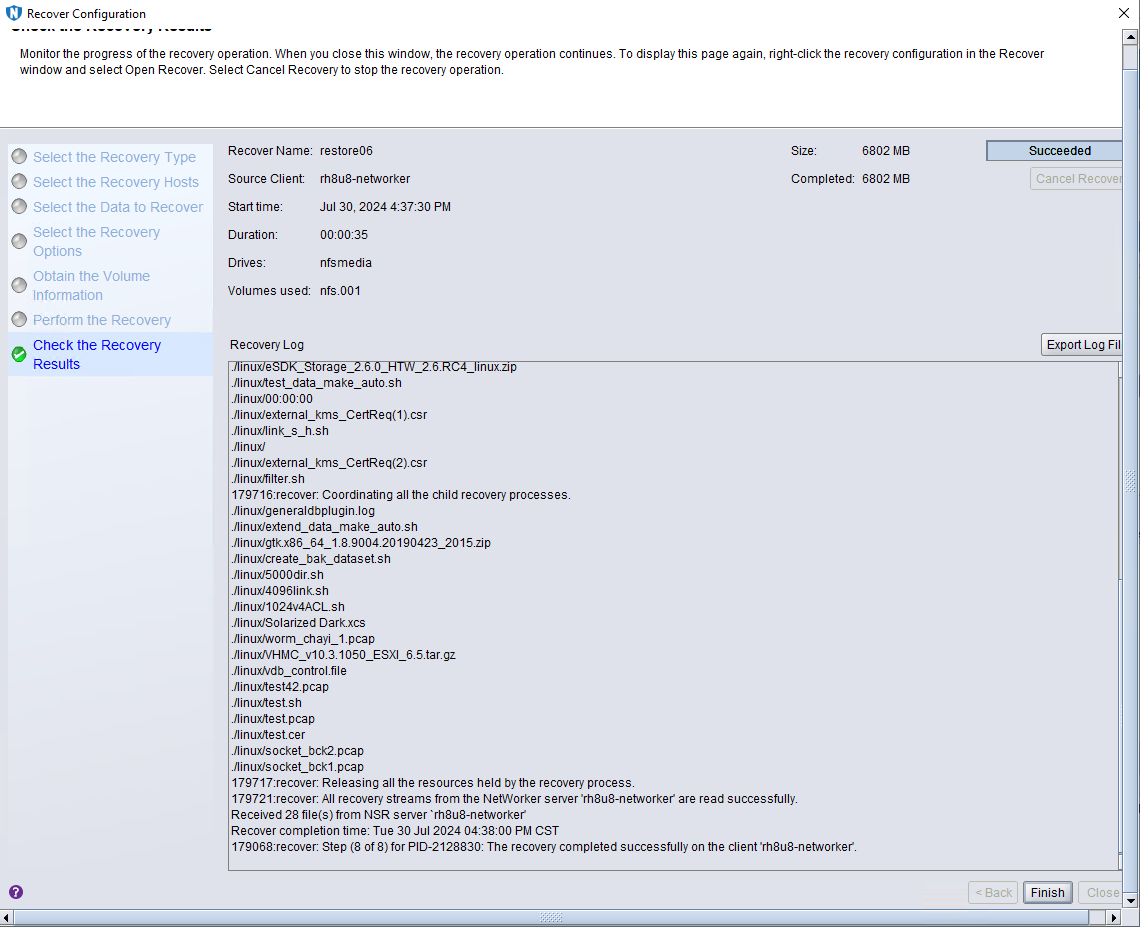This screenshot has width=1140, height=927.
Task: Click the step bullet for Select the Recovery Options
Action: (20, 241)
